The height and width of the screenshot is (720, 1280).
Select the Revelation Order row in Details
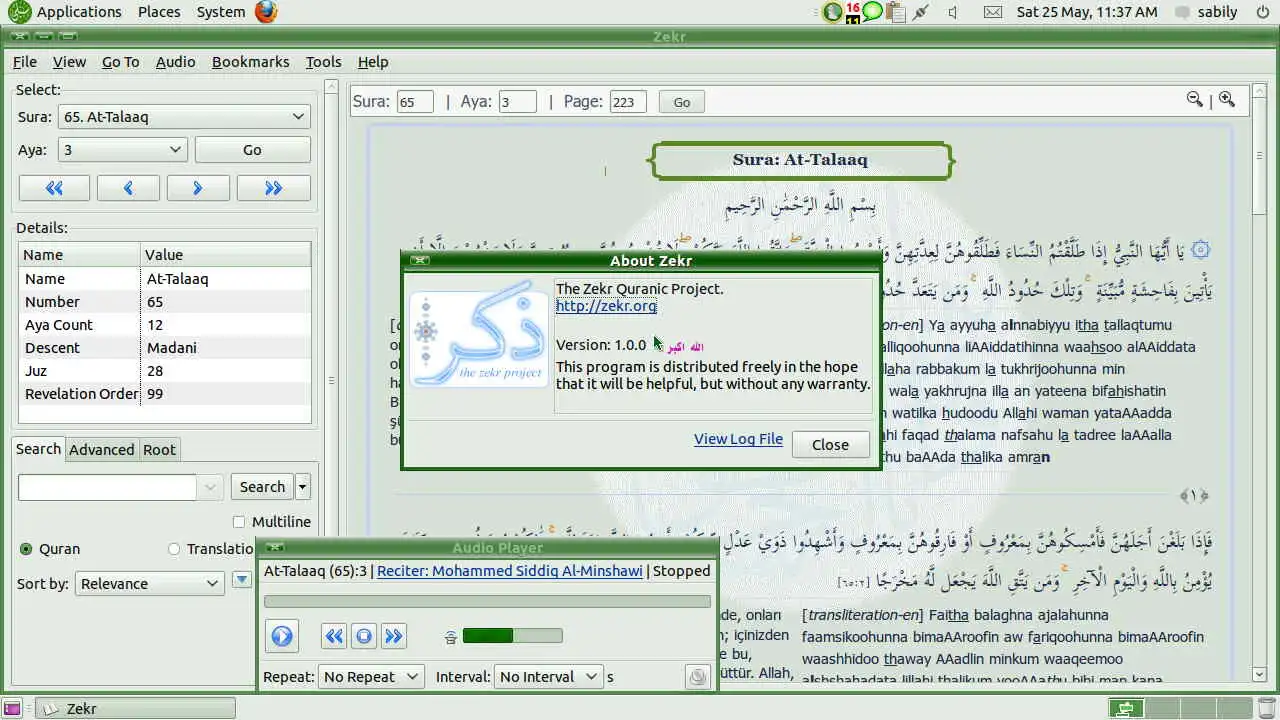pos(165,394)
